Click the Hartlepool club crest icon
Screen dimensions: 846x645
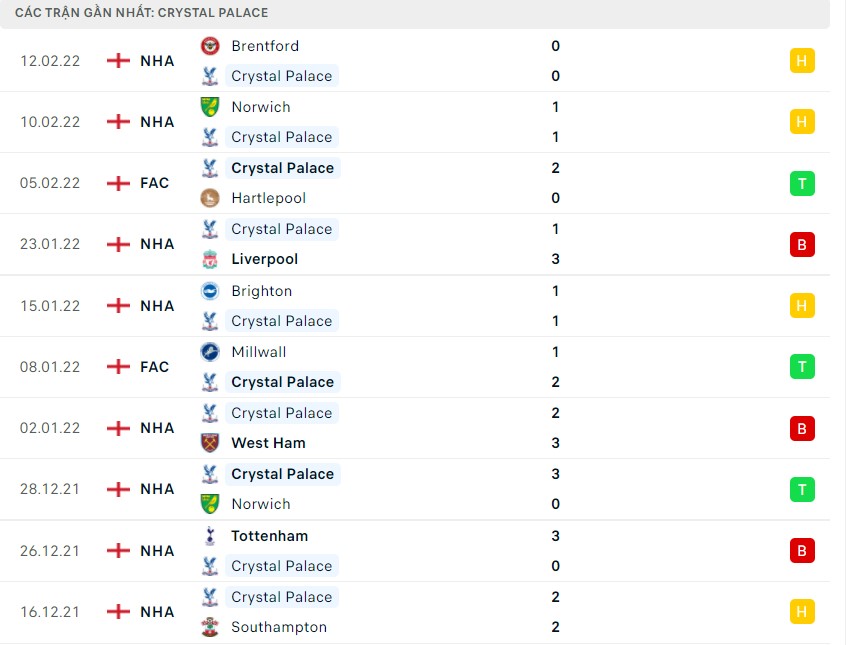tap(211, 198)
